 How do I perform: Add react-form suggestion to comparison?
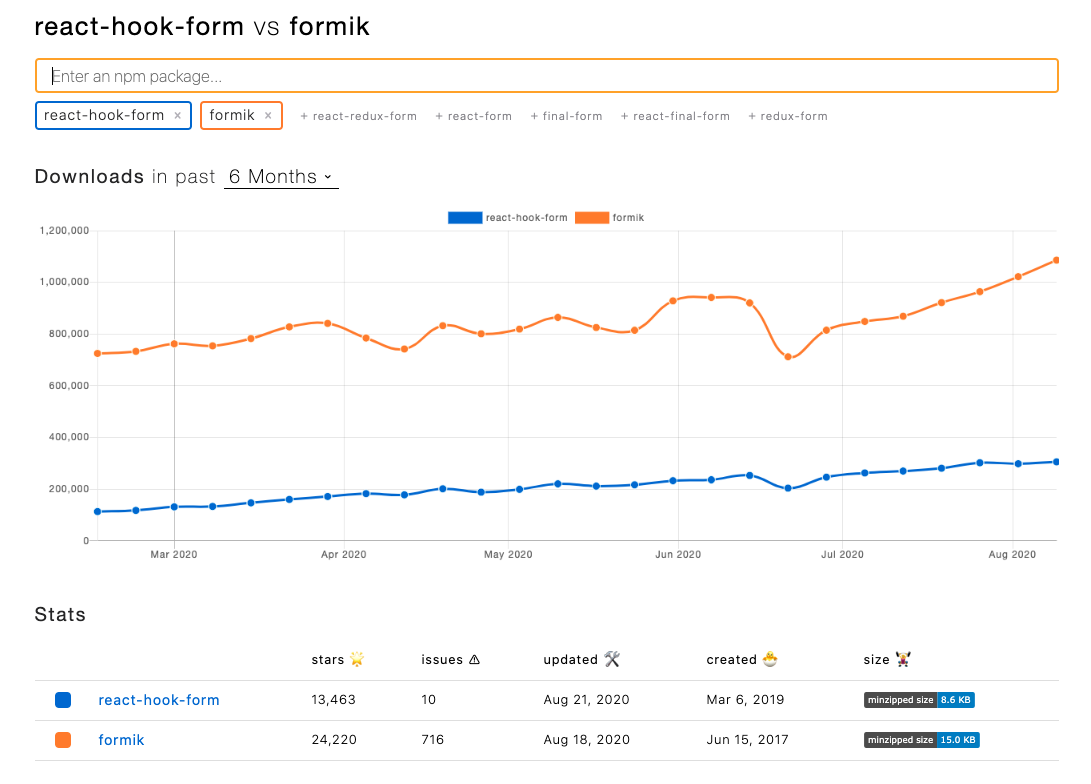(x=474, y=116)
